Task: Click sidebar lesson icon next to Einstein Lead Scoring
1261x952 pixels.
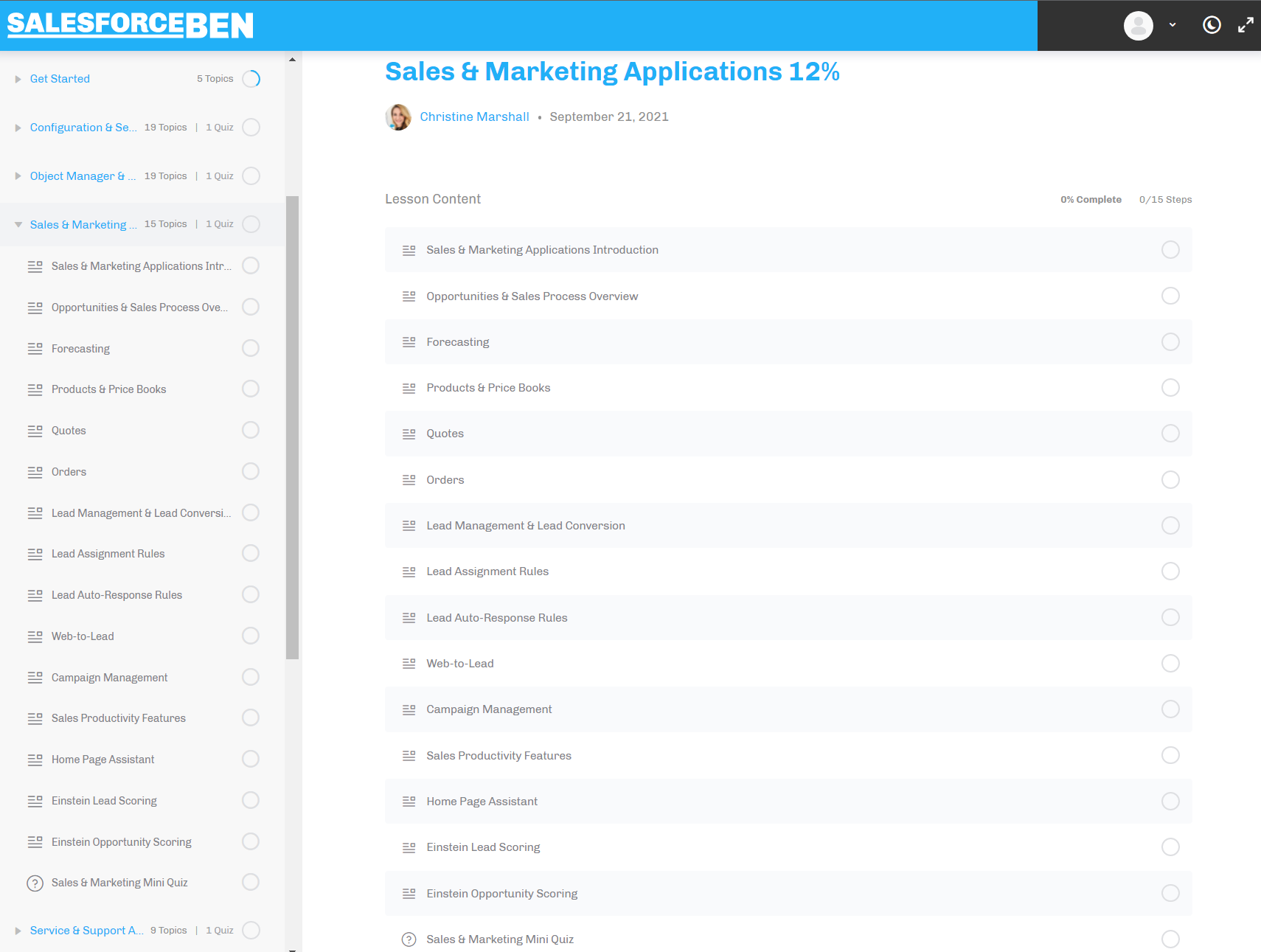Action: [35, 801]
